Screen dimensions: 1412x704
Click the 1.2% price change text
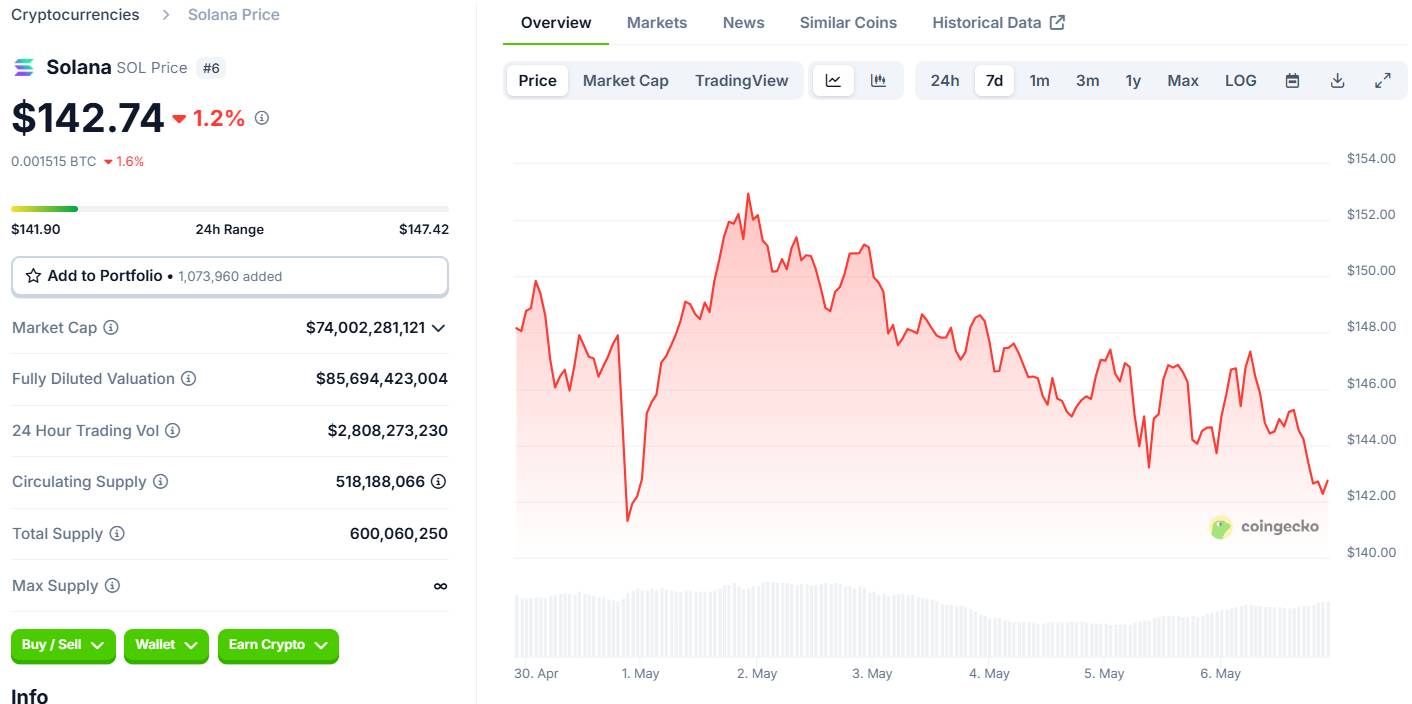(x=218, y=118)
